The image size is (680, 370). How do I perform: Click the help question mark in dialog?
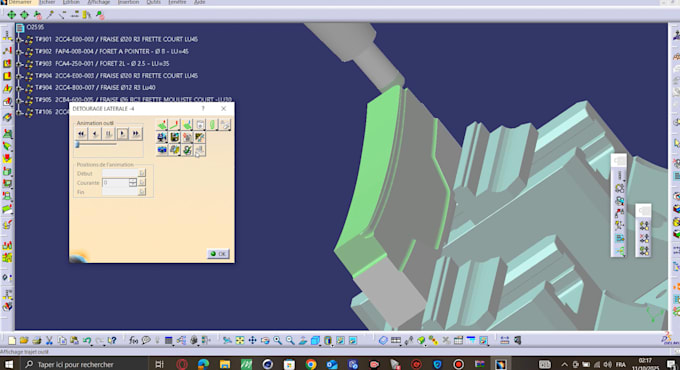point(203,108)
